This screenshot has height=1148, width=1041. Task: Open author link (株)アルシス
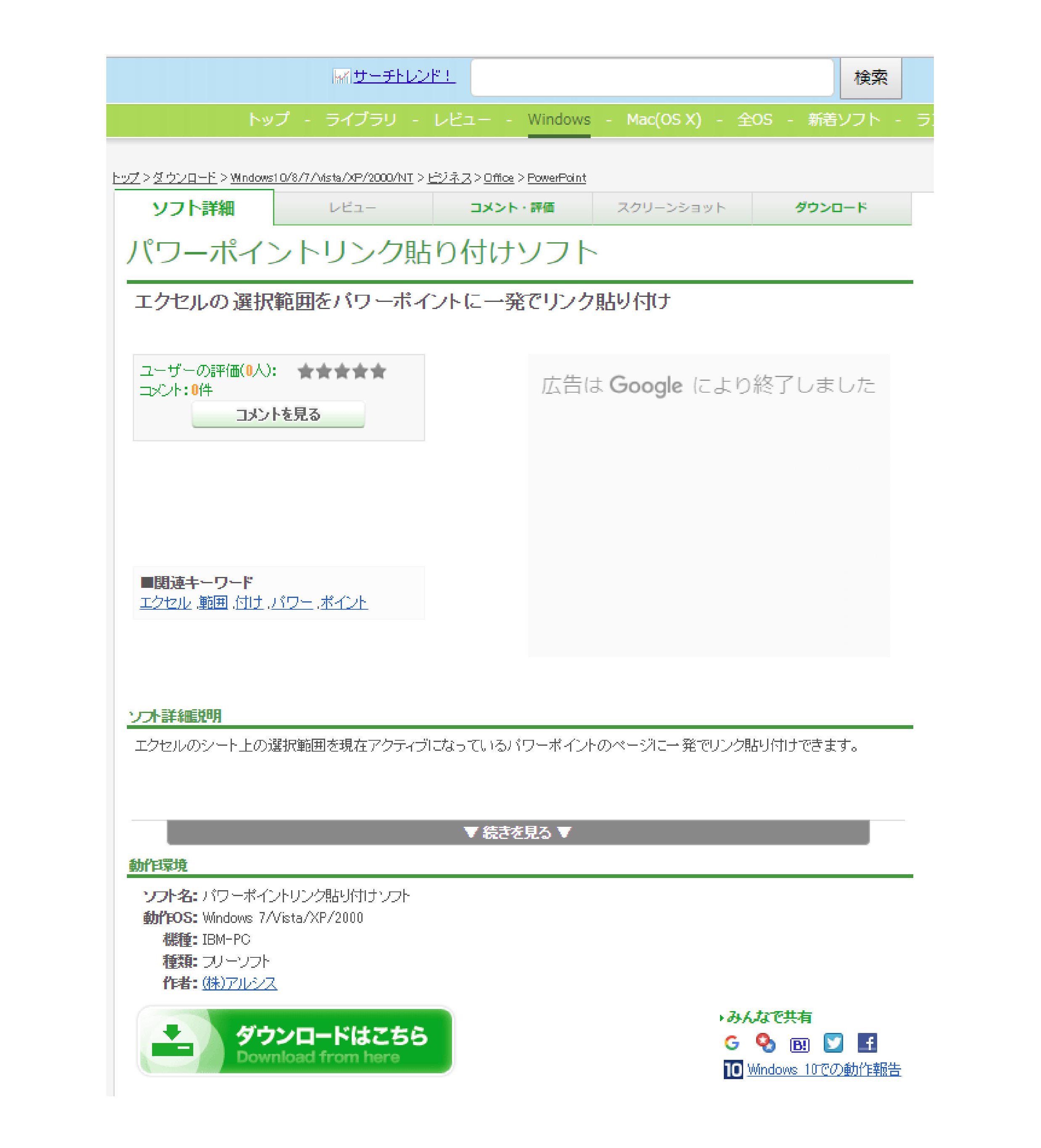(x=239, y=983)
